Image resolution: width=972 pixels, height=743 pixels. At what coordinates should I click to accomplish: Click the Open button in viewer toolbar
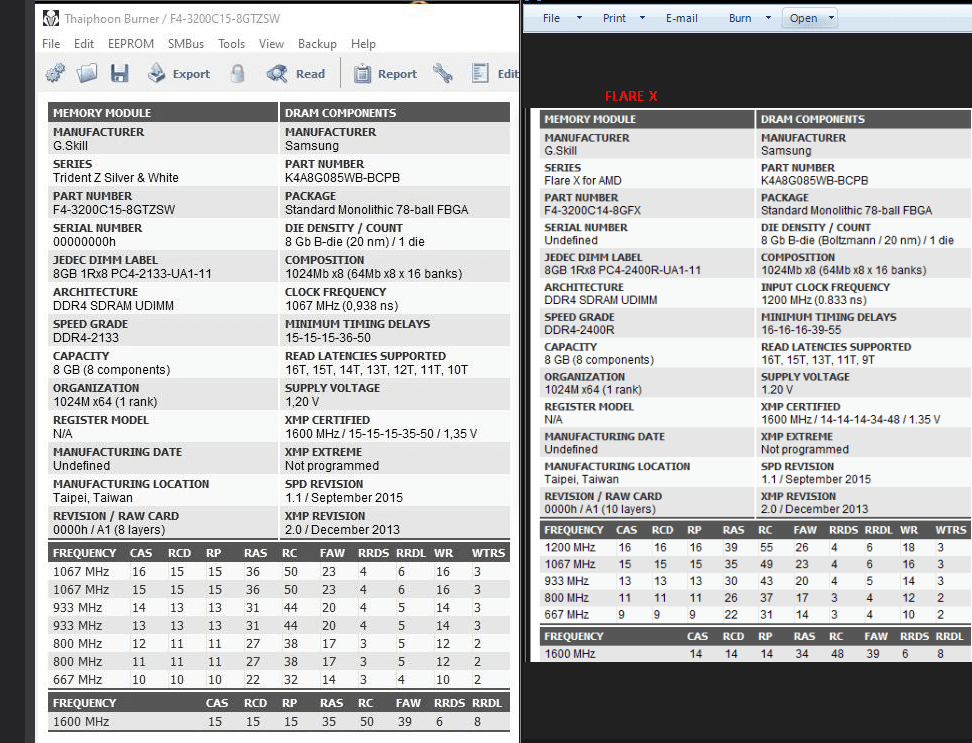pos(803,18)
